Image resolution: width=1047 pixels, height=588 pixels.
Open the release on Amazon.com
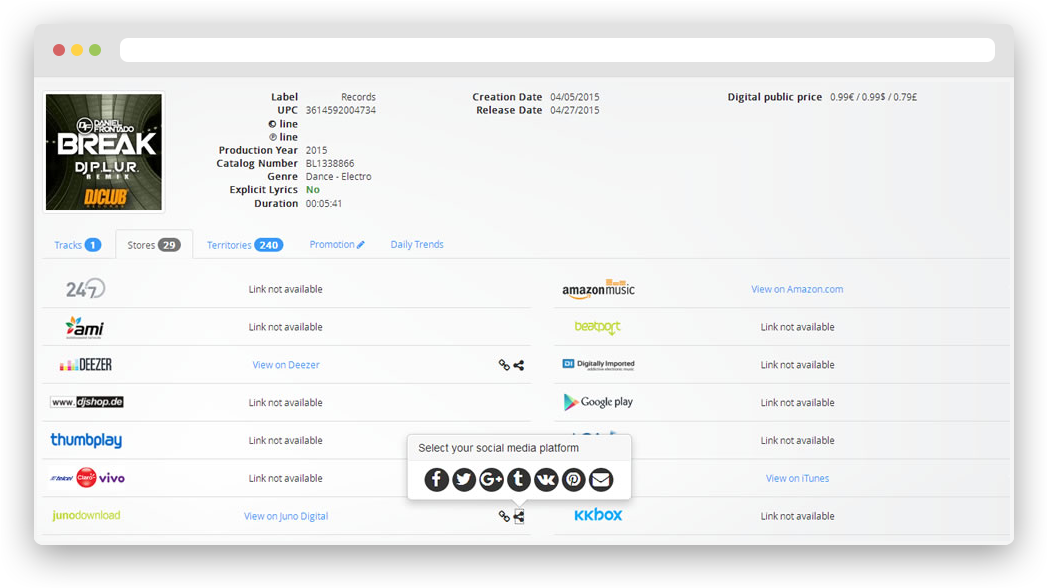point(797,289)
